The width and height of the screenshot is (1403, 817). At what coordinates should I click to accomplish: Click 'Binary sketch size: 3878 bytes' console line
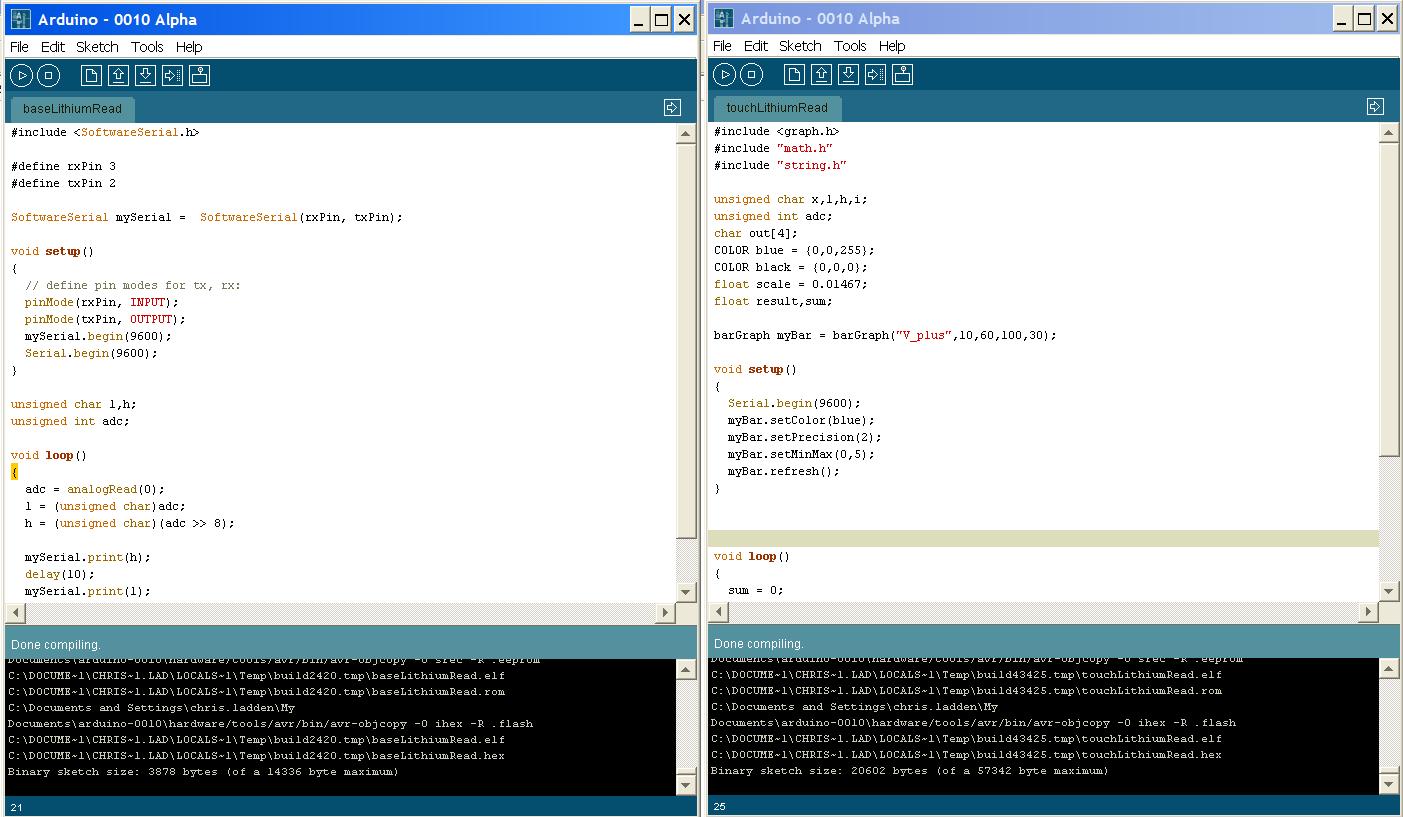click(x=203, y=772)
